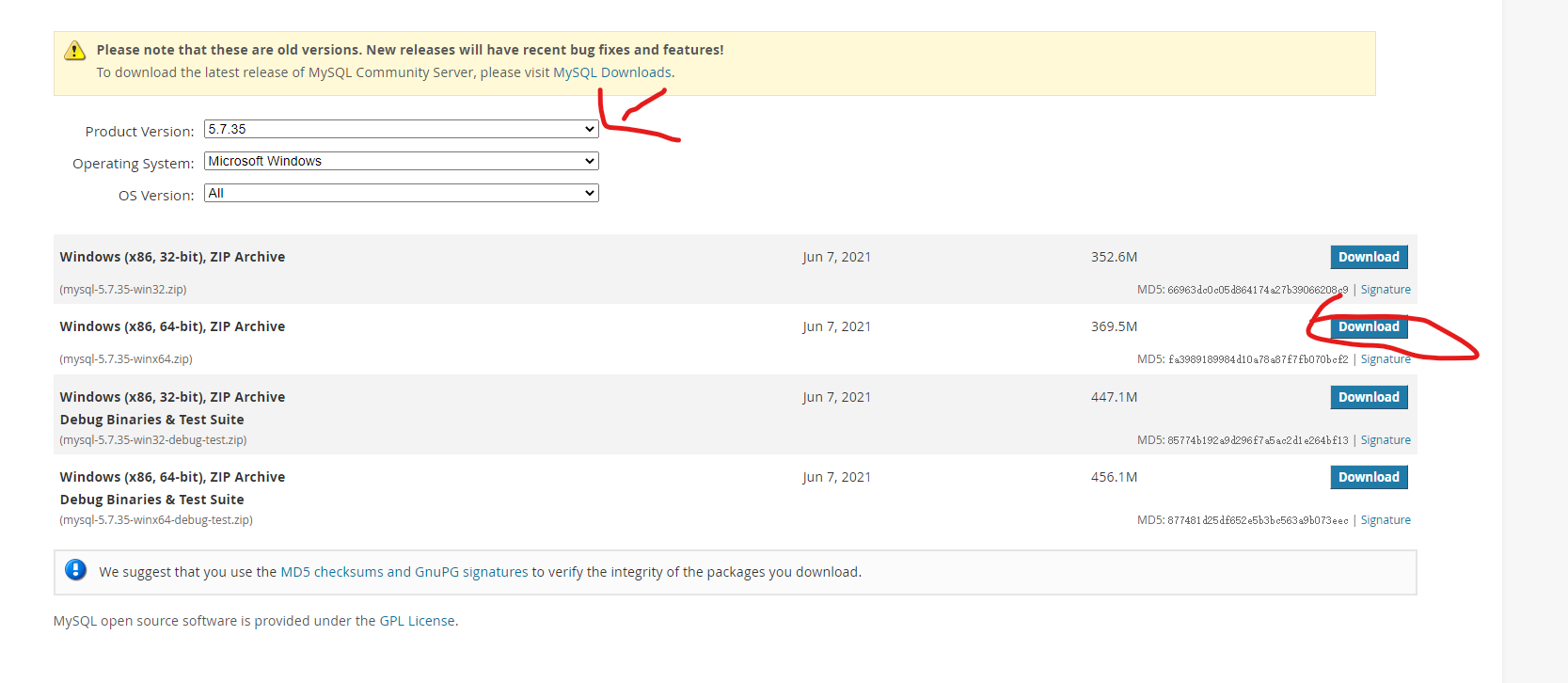The image size is (1568, 683).
Task: Click the 456.1M file size
Action: click(x=1114, y=477)
